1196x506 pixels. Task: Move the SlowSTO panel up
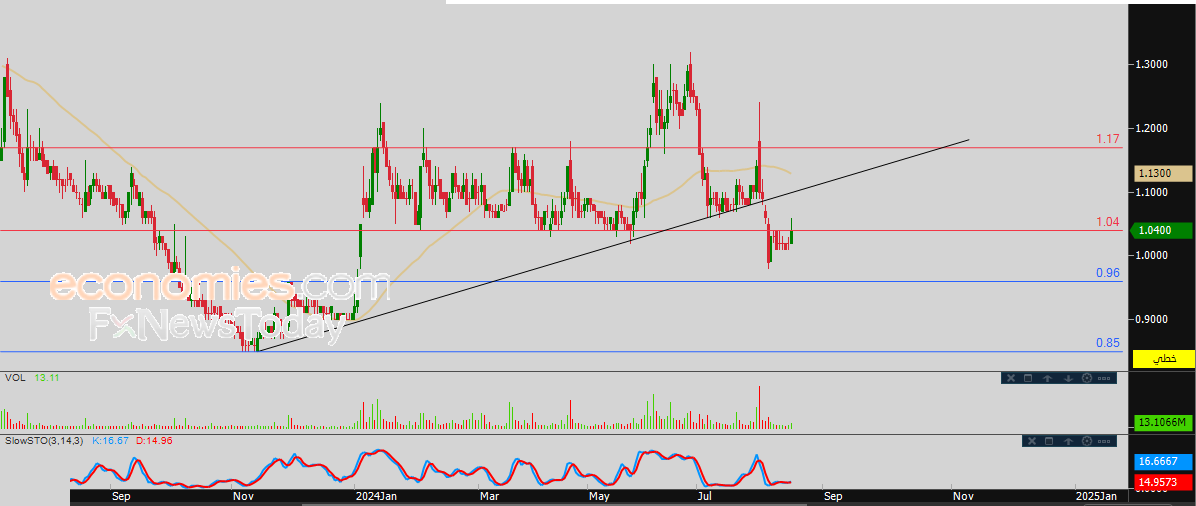1068,441
